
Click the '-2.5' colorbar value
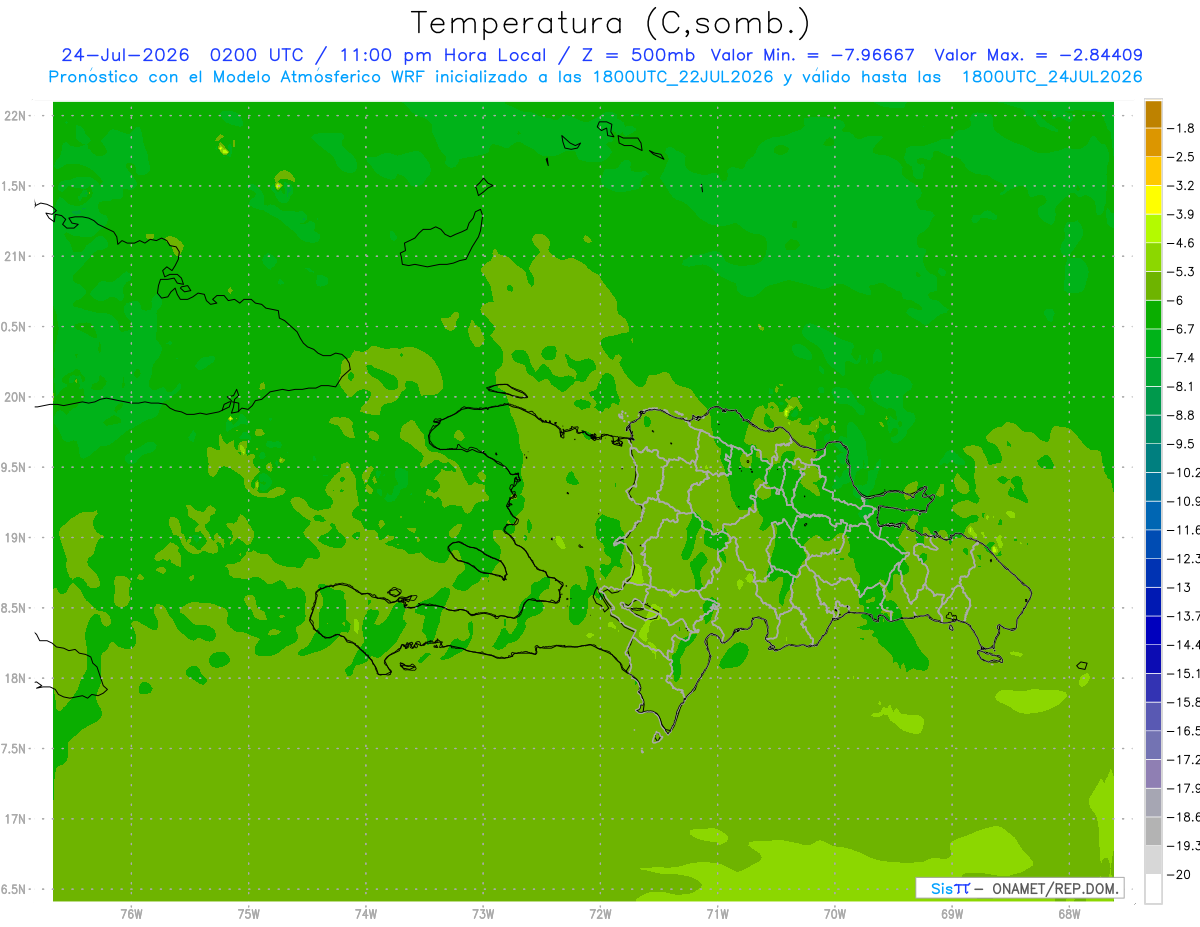1183,157
